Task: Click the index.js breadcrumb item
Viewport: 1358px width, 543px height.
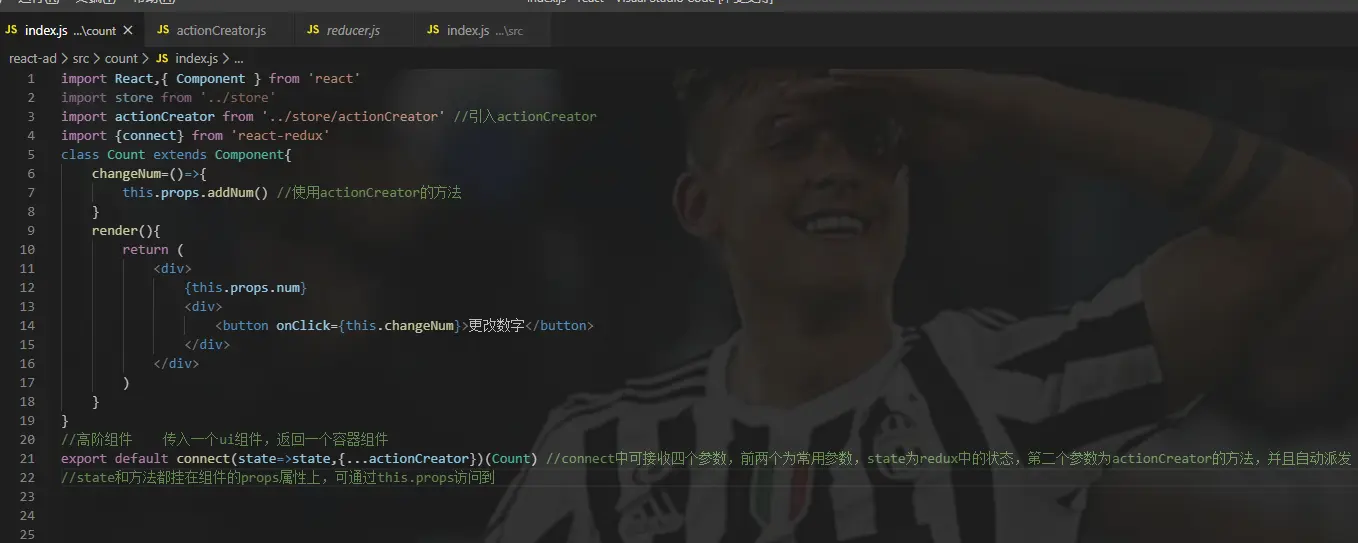Action: 187,59
